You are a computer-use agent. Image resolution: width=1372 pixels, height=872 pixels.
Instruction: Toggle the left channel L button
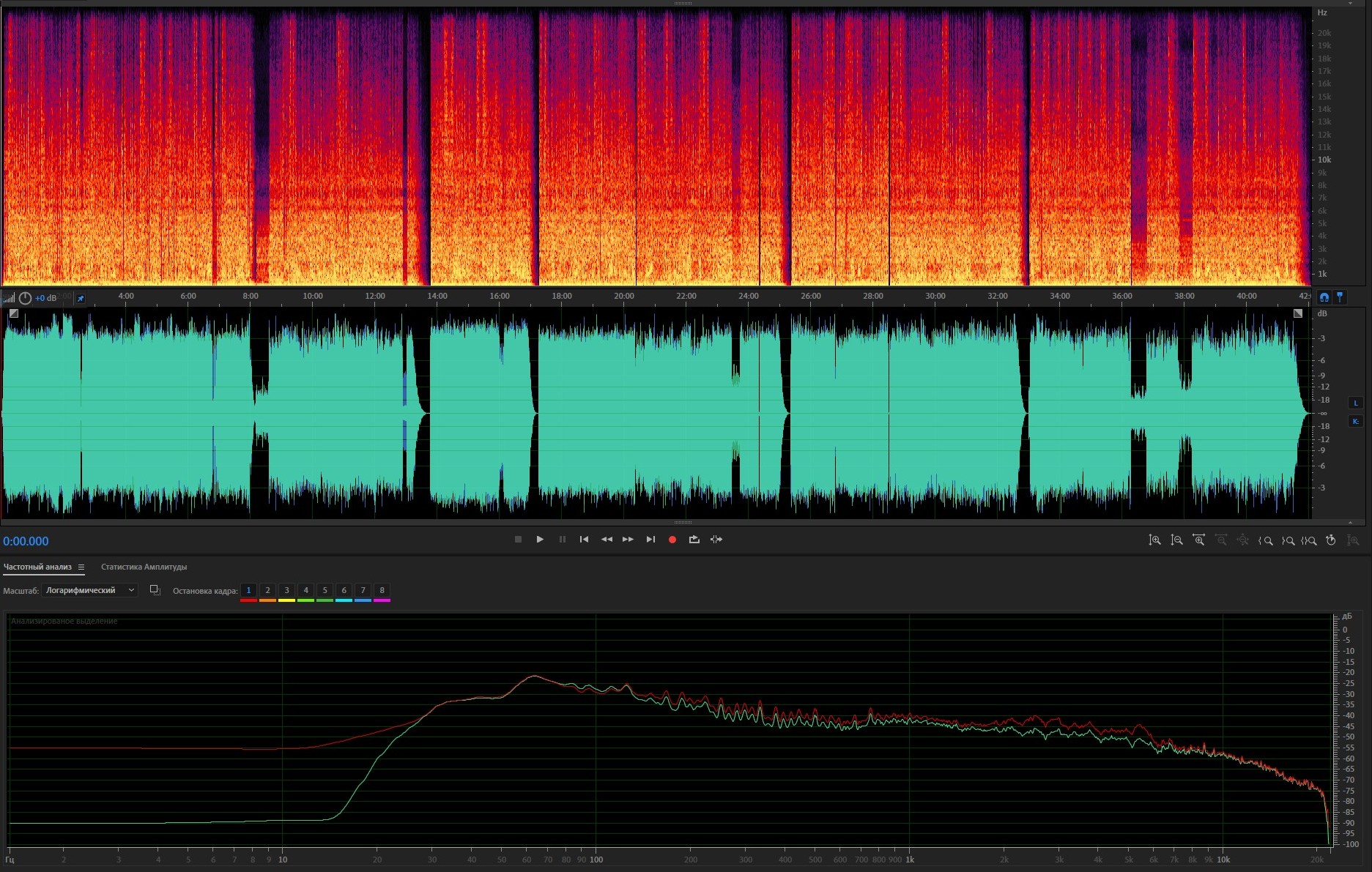coord(1355,403)
